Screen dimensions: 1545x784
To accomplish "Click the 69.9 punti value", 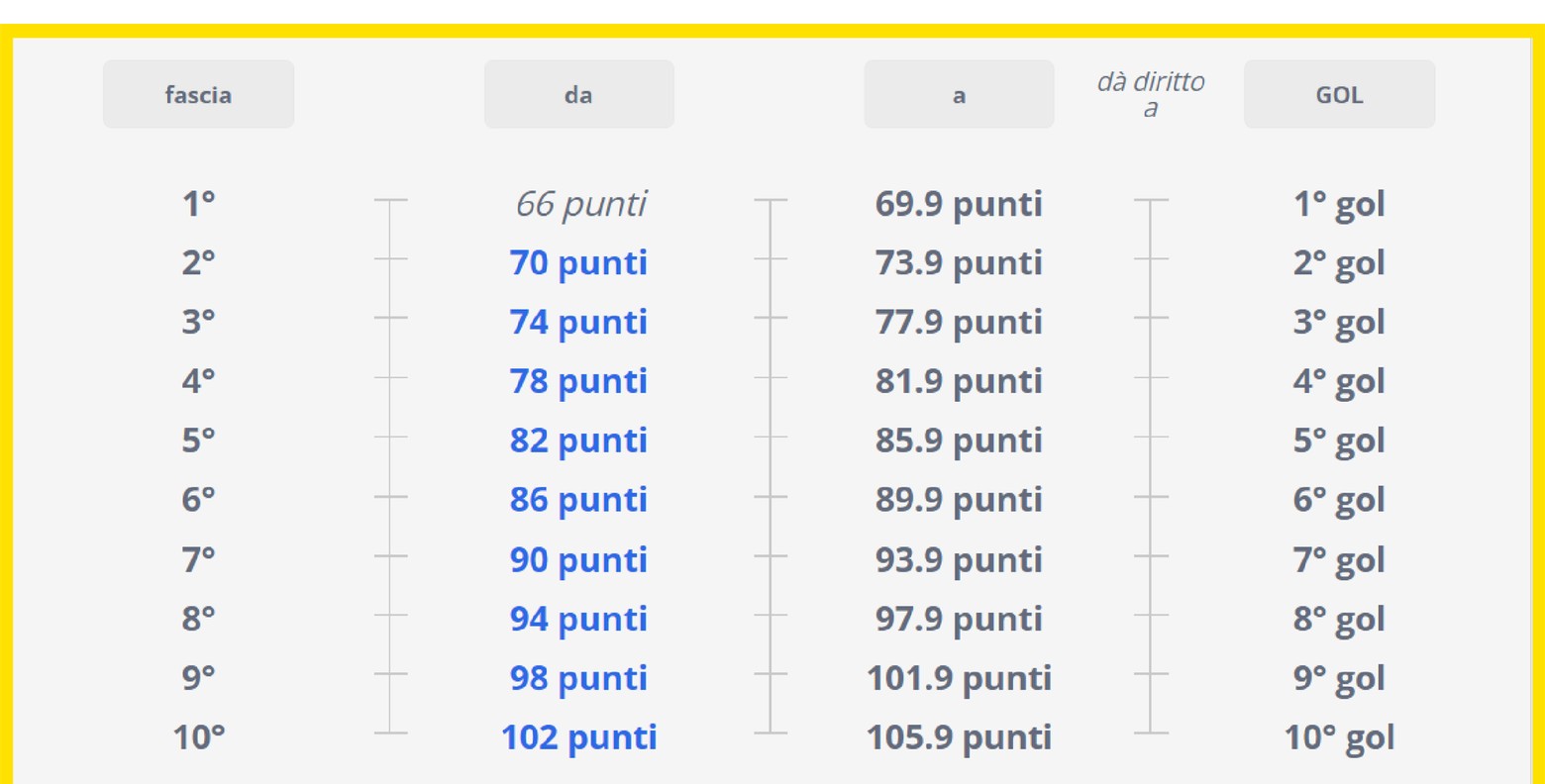I will [x=959, y=205].
